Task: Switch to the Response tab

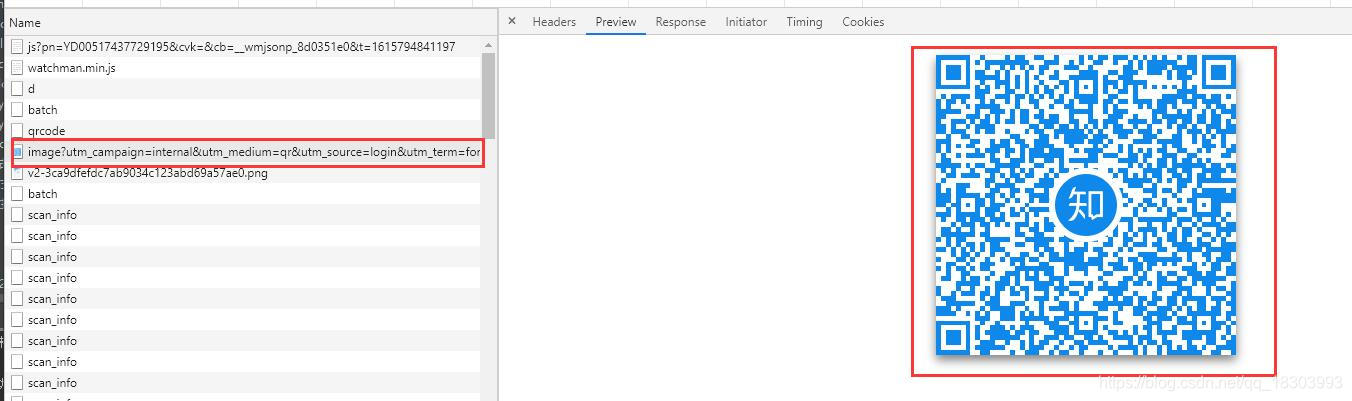Action: coord(680,22)
